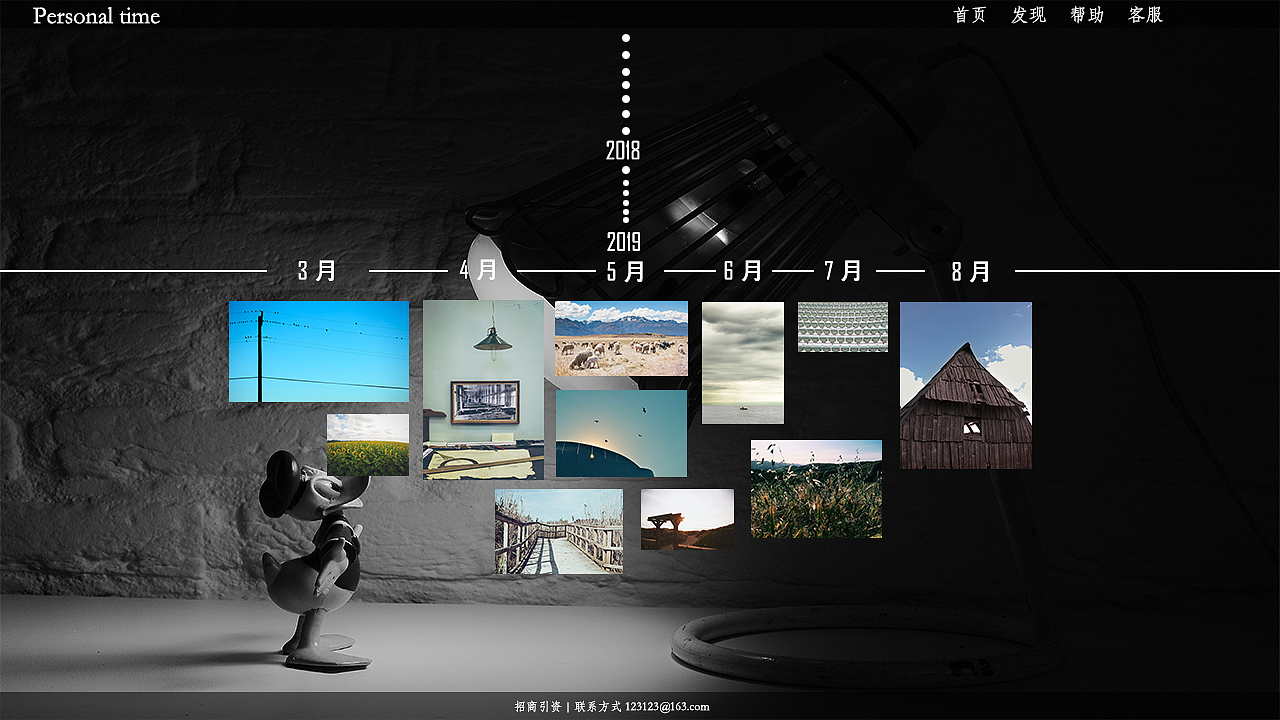
Task: Jump to 7月 on the month timeline
Action: pos(843,271)
